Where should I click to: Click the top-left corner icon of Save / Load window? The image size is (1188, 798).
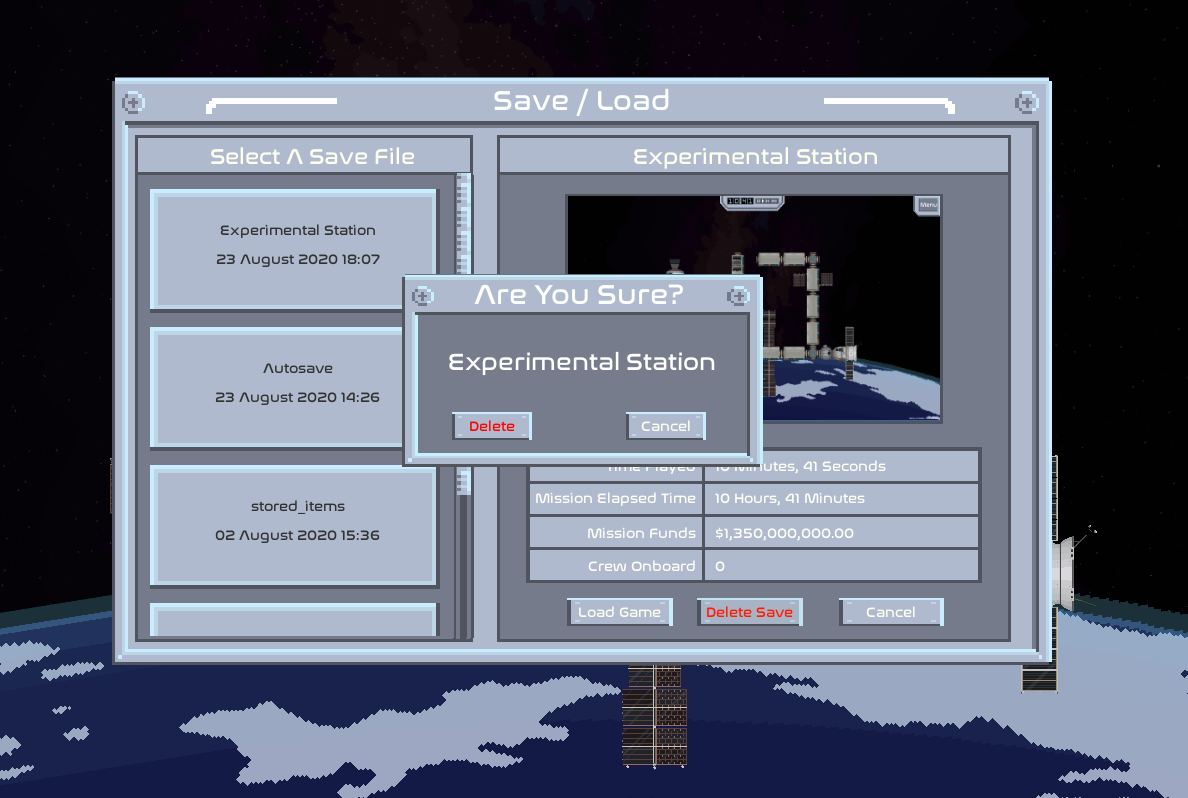coord(133,102)
